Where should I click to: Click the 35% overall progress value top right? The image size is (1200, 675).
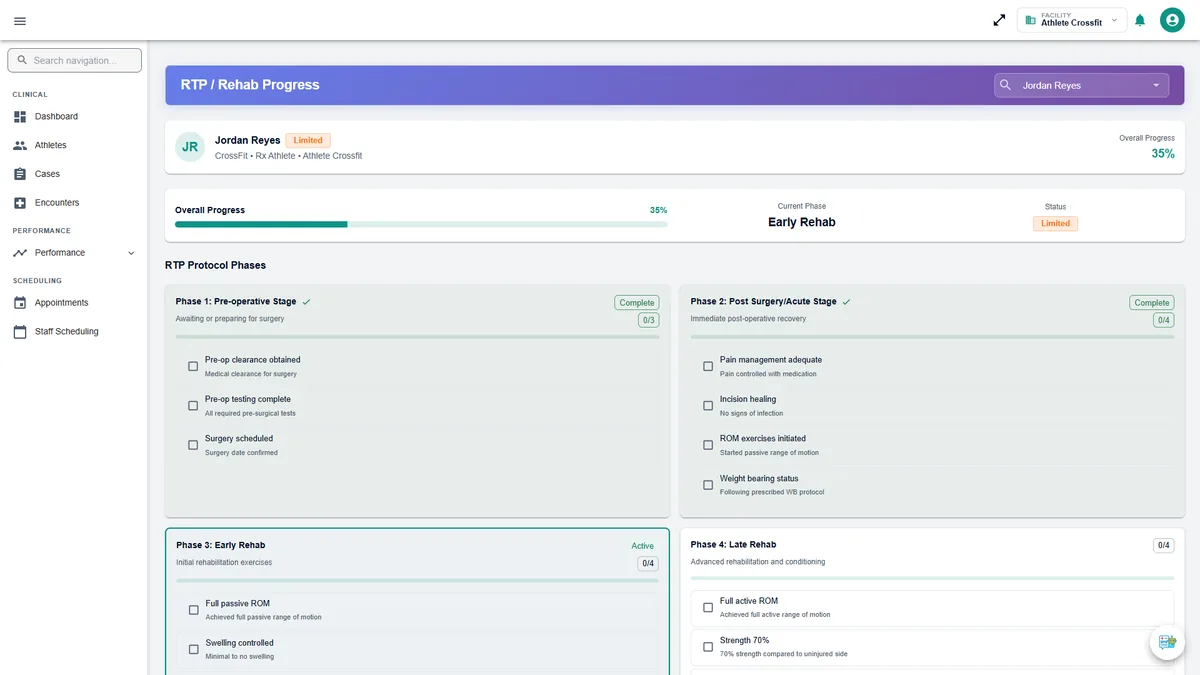pyautogui.click(x=1163, y=154)
